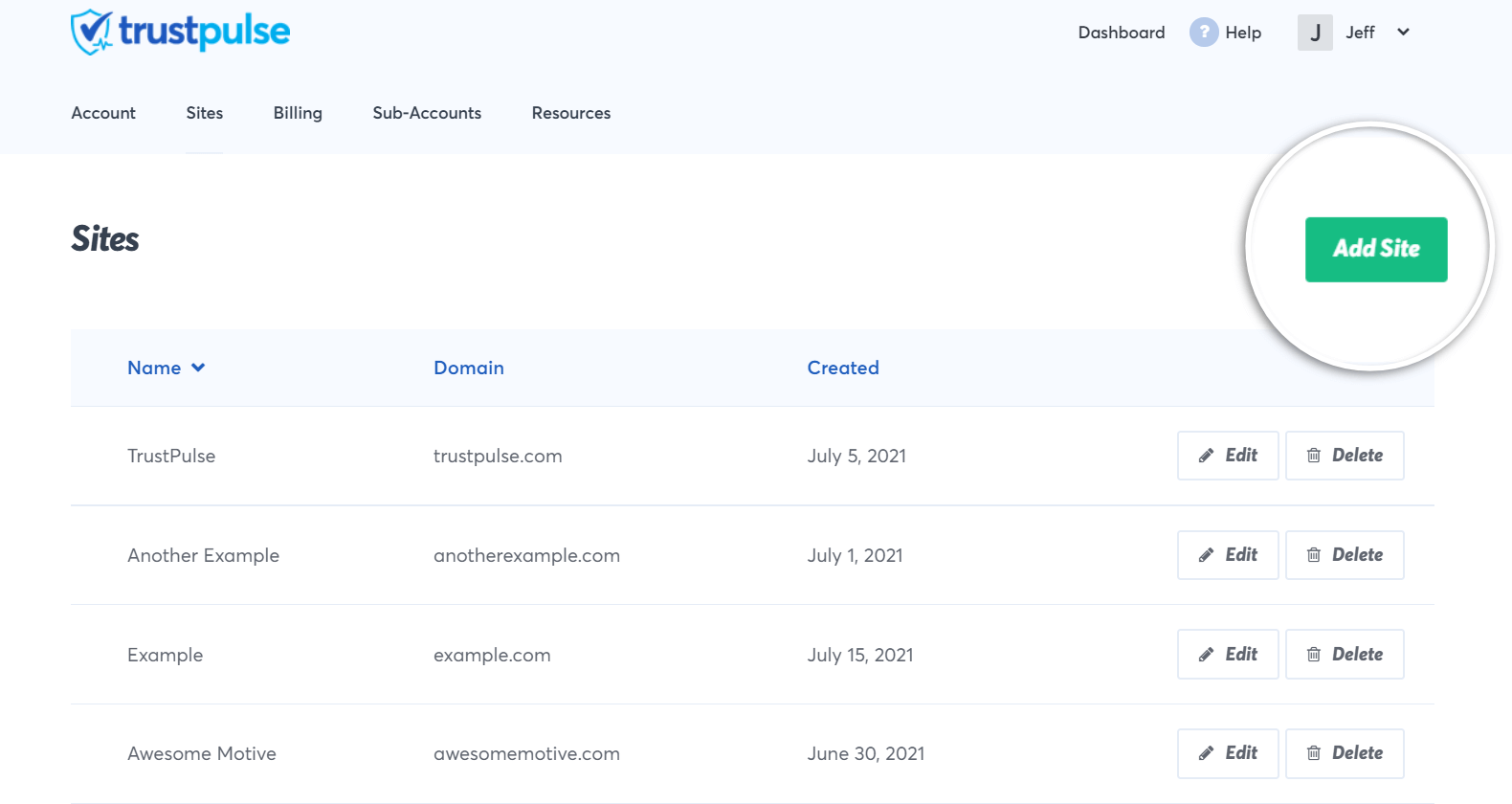Viewport: 1512px width, 804px height.
Task: Click the awesomemotive.com domain text
Action: pos(526,754)
